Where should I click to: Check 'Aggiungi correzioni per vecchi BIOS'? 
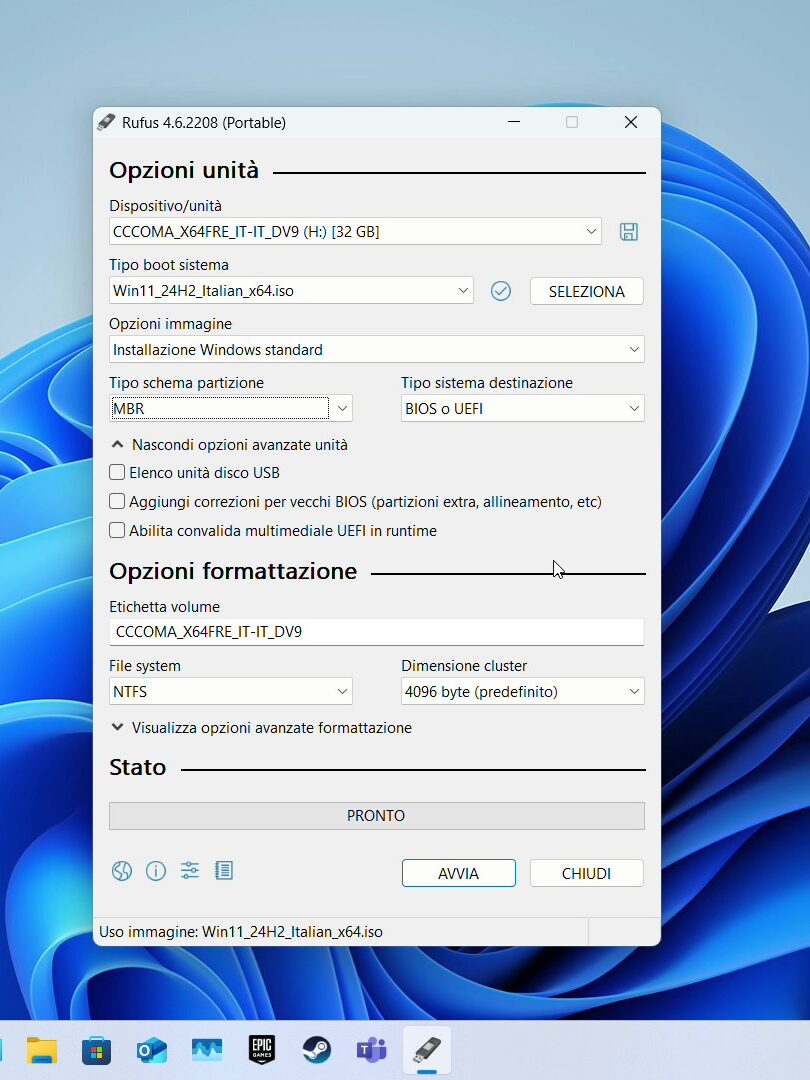point(117,500)
